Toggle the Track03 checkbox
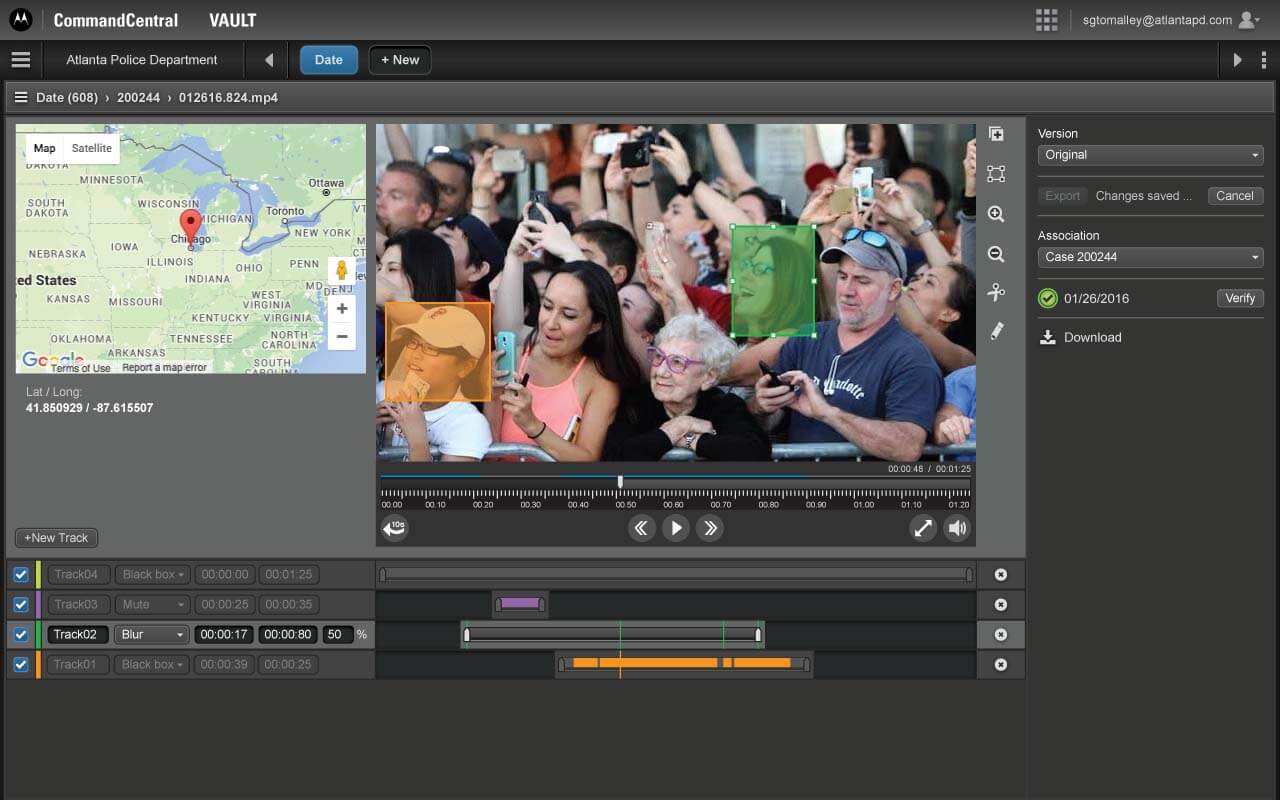This screenshot has width=1280, height=800. point(21,605)
